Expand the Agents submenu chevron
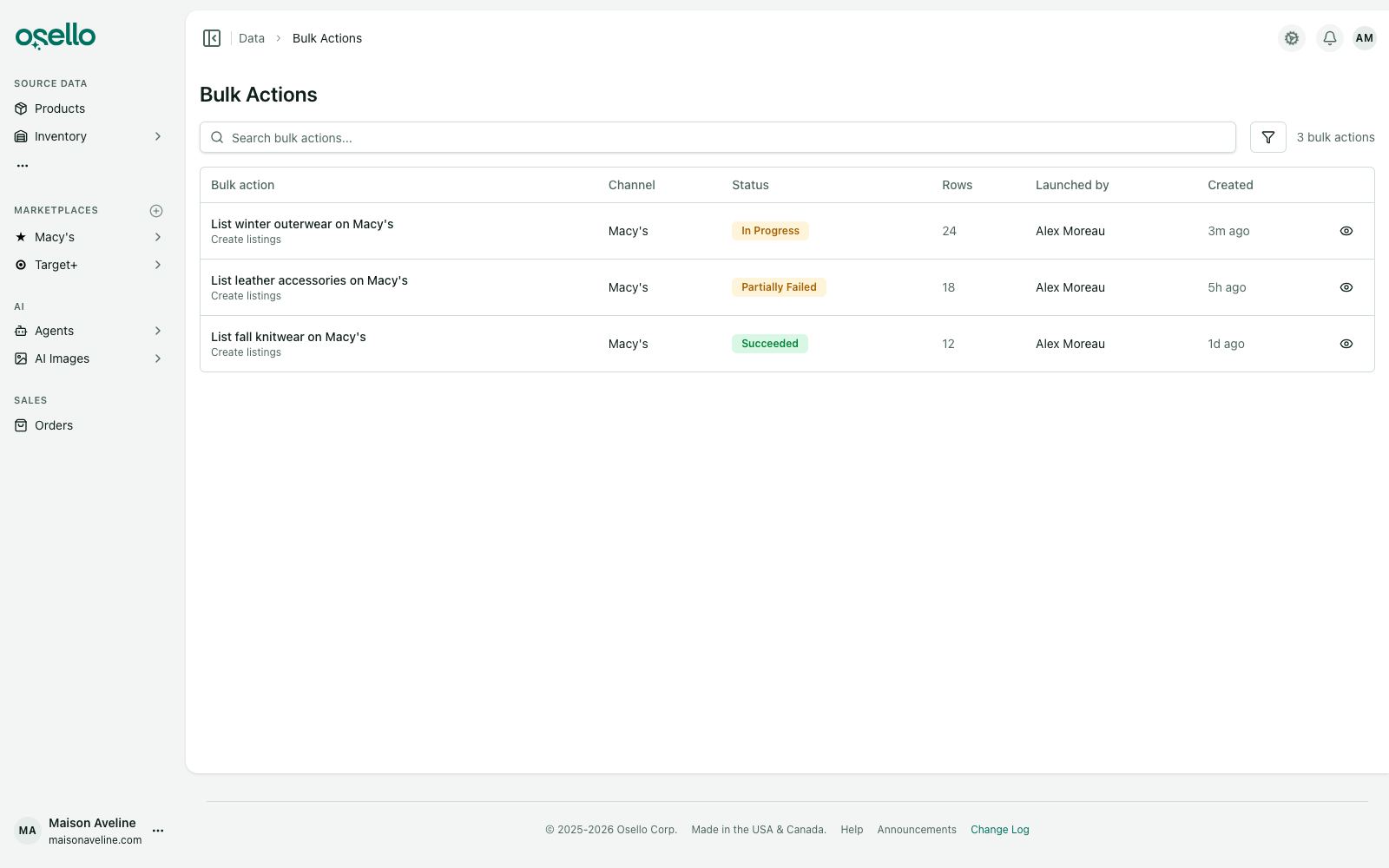Viewport: 1389px width, 868px height. [158, 331]
